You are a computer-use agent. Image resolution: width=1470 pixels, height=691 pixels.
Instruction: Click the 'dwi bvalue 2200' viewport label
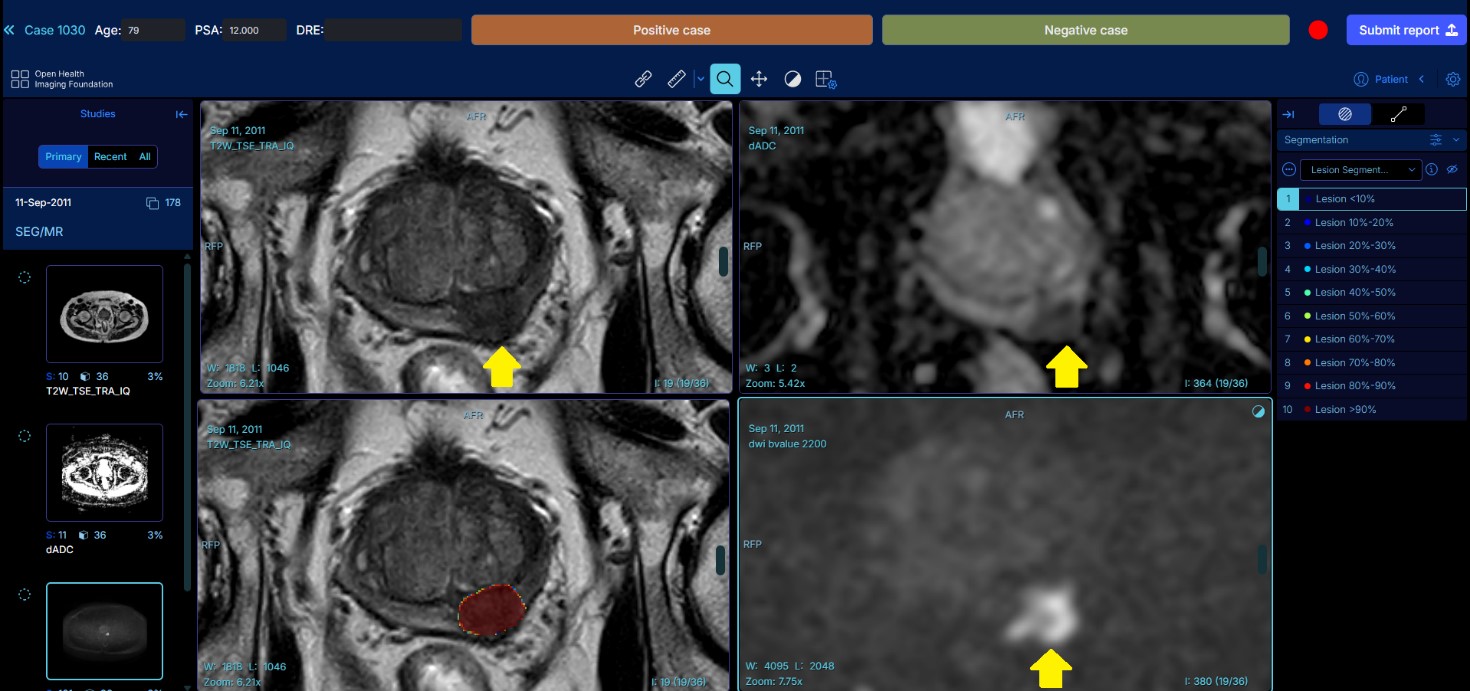pyautogui.click(x=788, y=444)
